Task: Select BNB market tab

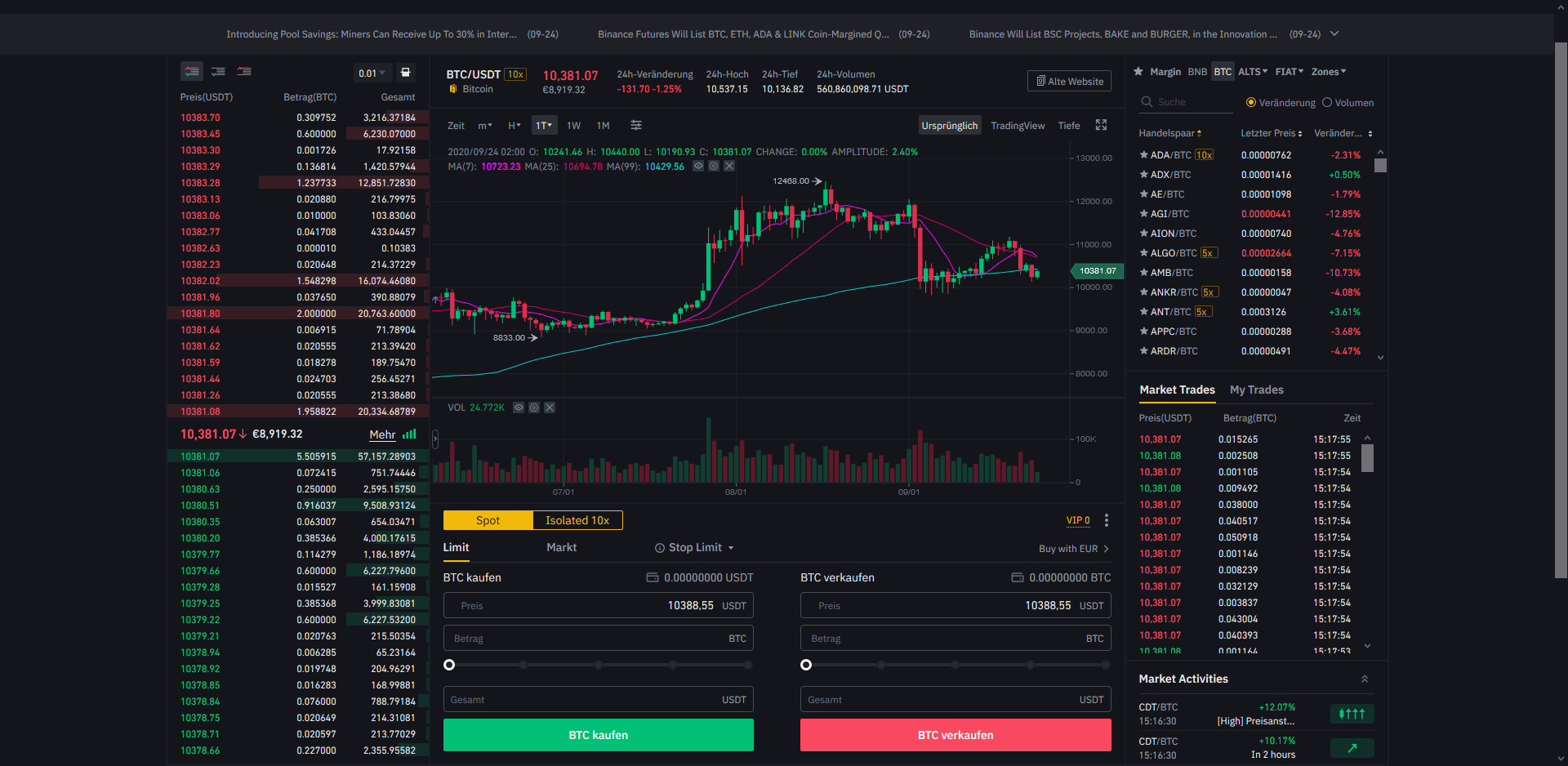Action: [1197, 72]
